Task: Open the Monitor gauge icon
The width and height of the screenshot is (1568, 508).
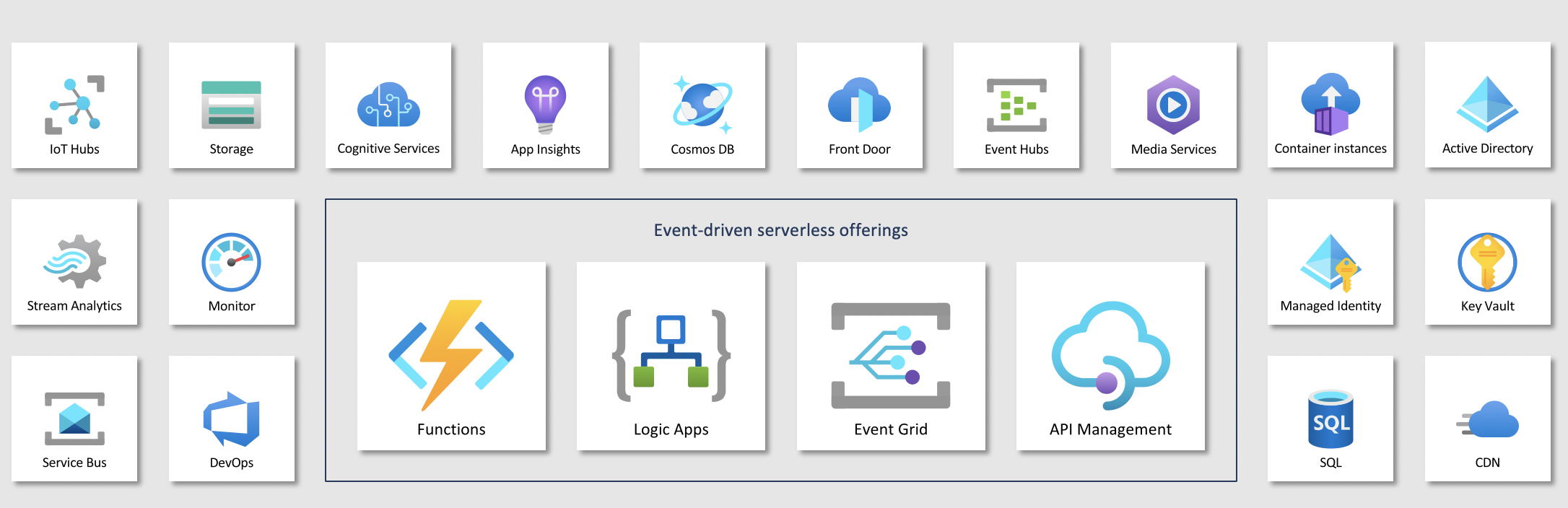Action: [231, 262]
